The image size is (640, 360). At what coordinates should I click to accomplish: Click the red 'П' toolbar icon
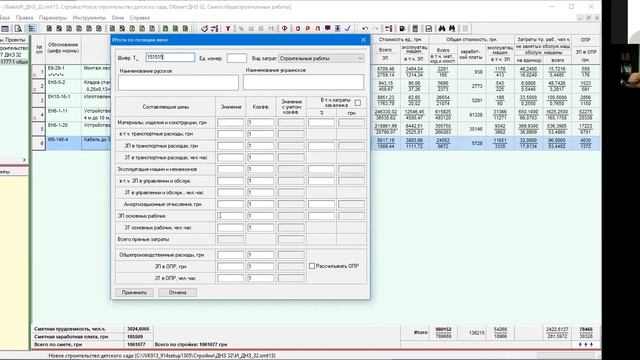click(318, 28)
